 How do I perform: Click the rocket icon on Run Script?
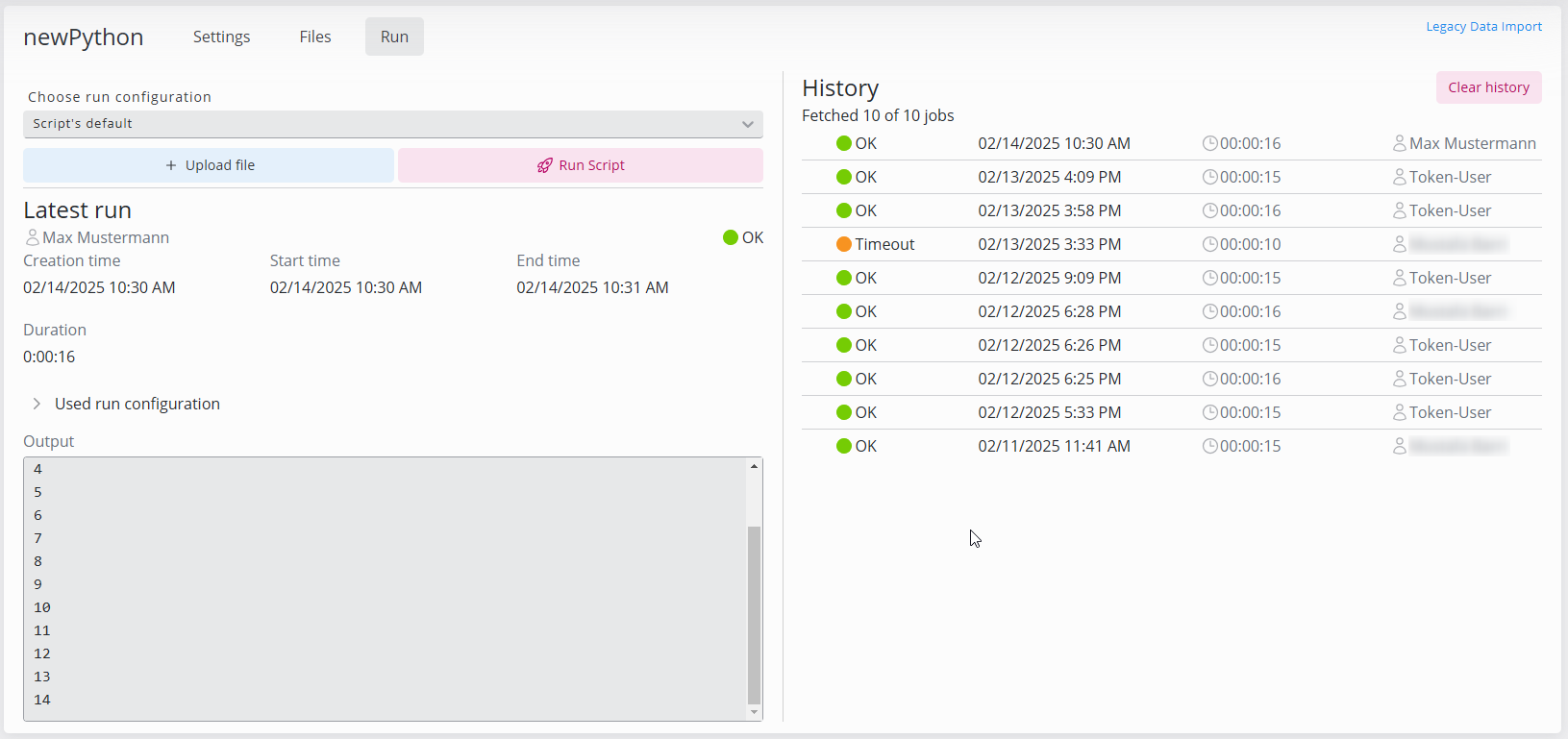(x=544, y=165)
